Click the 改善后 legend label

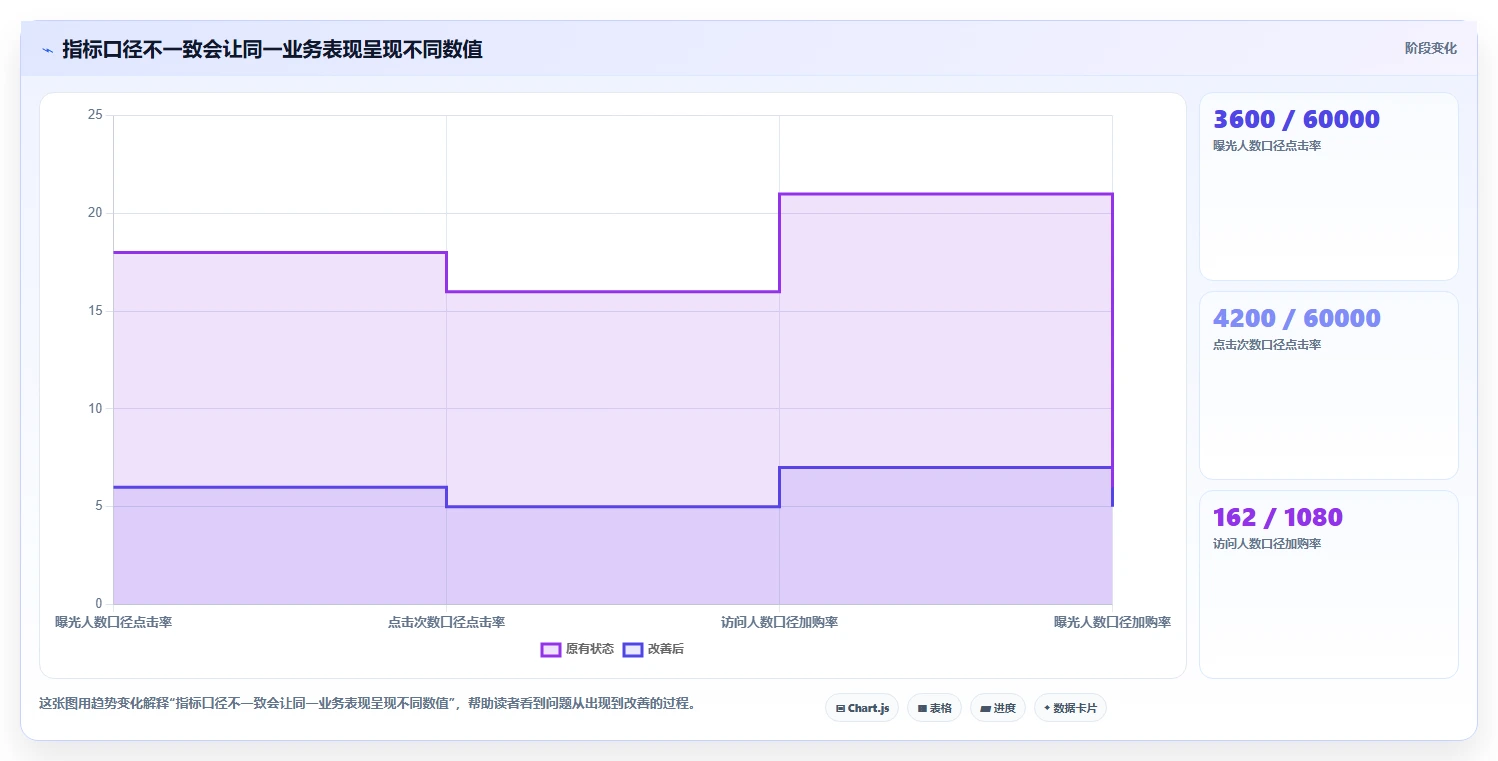tap(666, 649)
